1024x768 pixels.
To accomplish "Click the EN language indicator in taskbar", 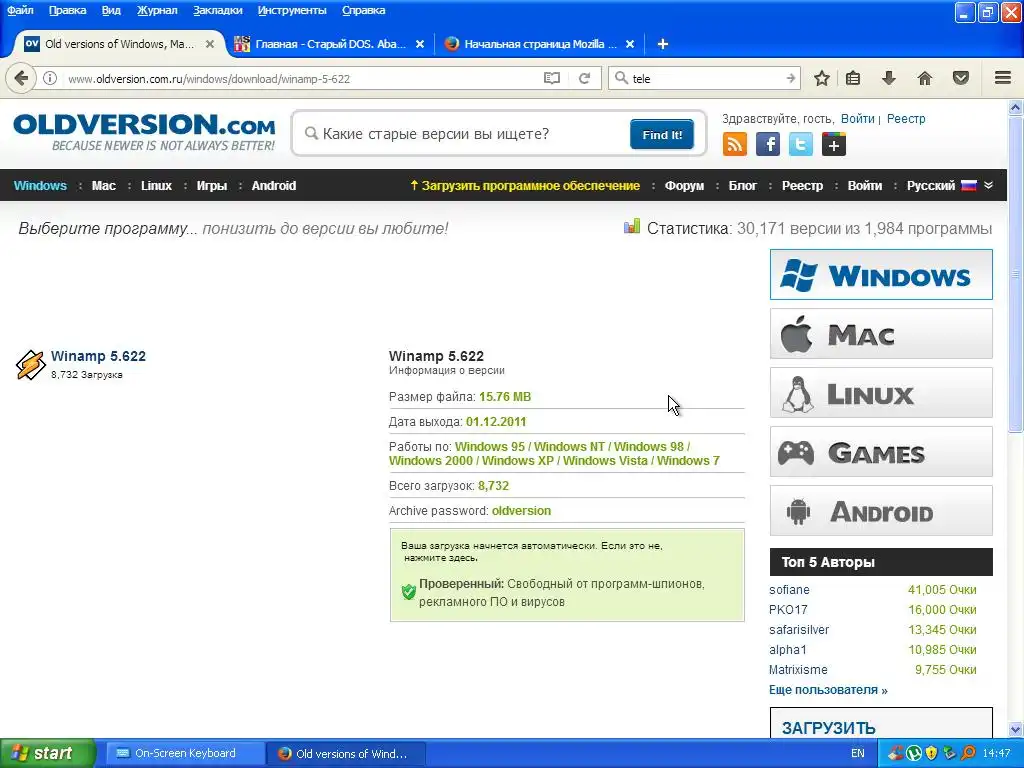I will [x=857, y=753].
